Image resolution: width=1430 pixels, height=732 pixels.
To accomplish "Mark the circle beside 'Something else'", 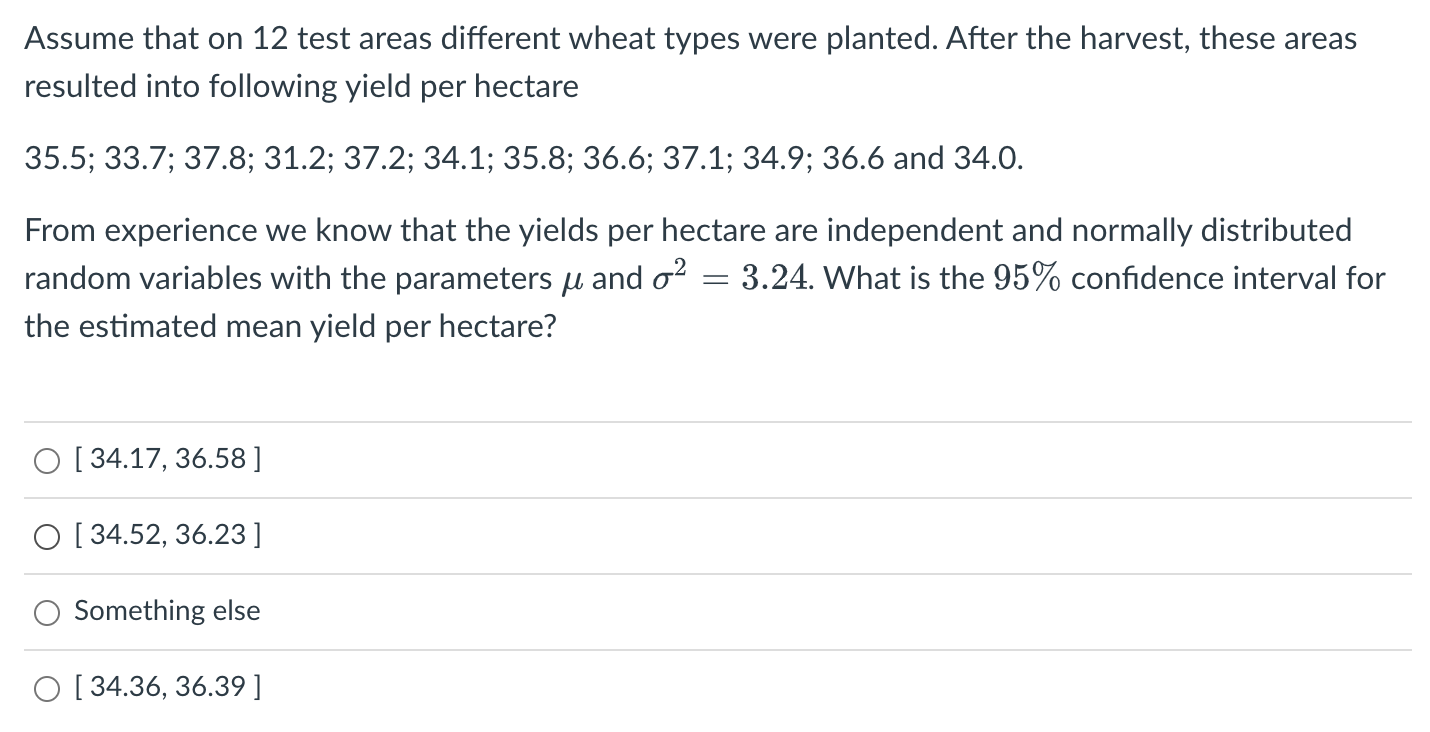I will pyautogui.click(x=46, y=612).
